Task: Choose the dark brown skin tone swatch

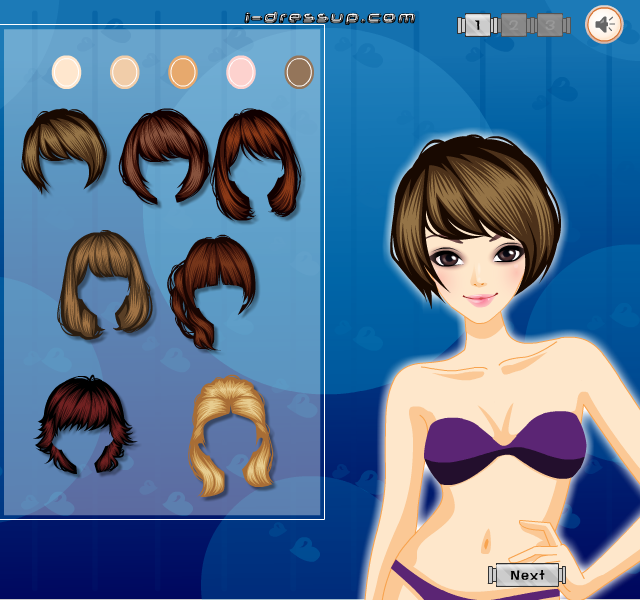Action: 299,72
